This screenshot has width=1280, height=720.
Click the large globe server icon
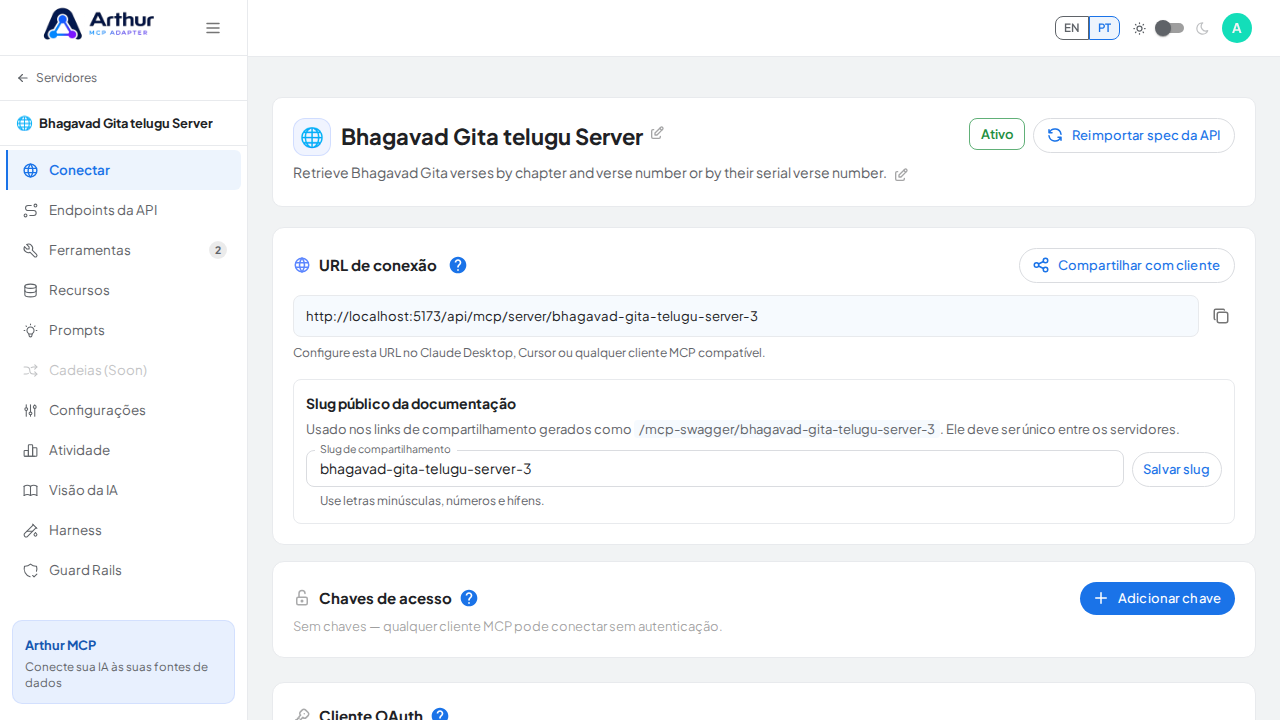(x=312, y=137)
